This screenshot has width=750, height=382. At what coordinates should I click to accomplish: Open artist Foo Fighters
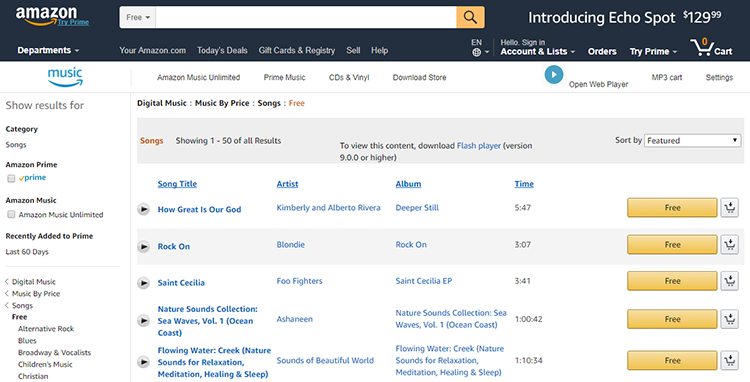point(299,281)
